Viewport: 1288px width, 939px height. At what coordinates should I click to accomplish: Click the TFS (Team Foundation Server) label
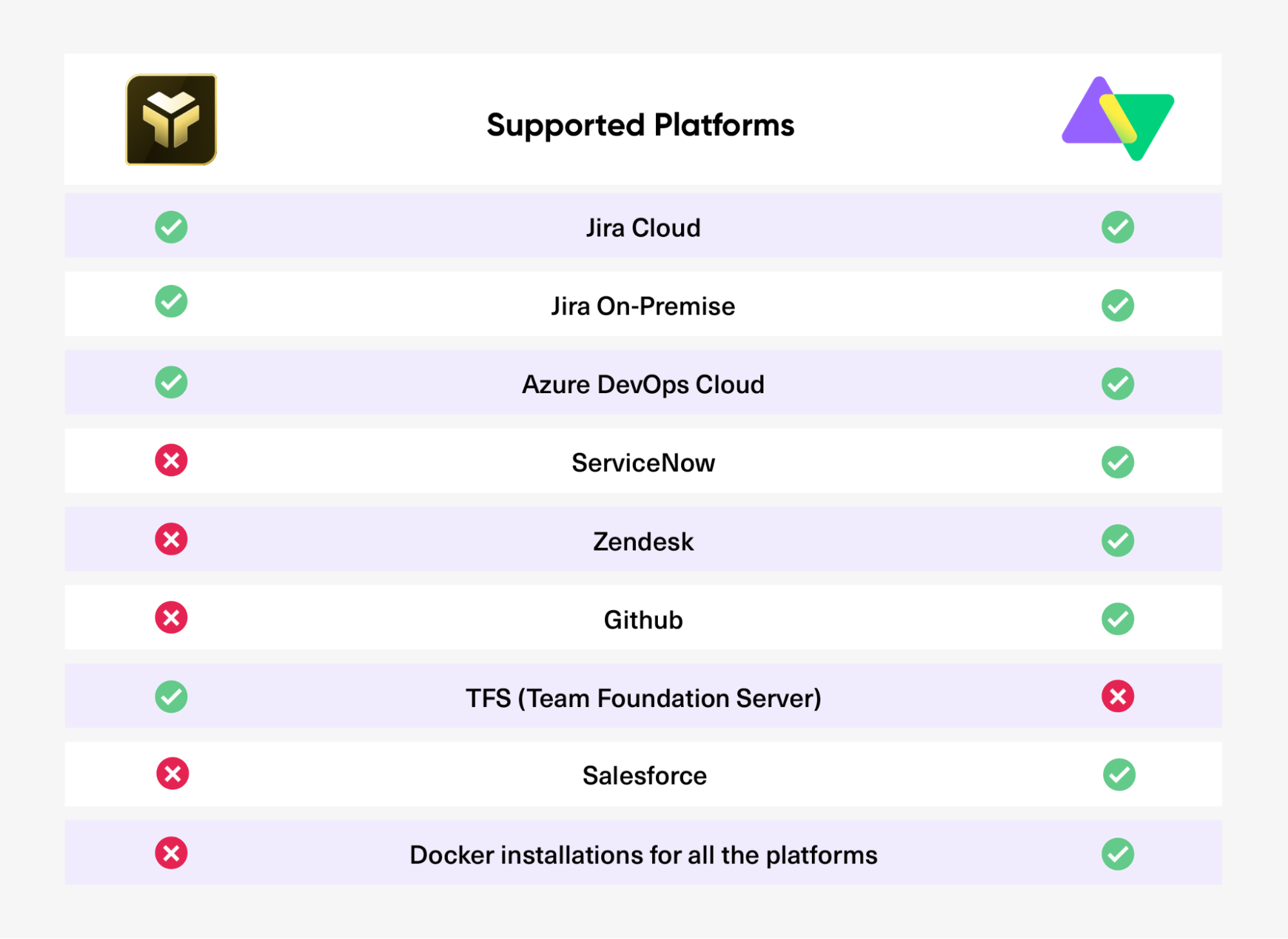pyautogui.click(x=643, y=698)
